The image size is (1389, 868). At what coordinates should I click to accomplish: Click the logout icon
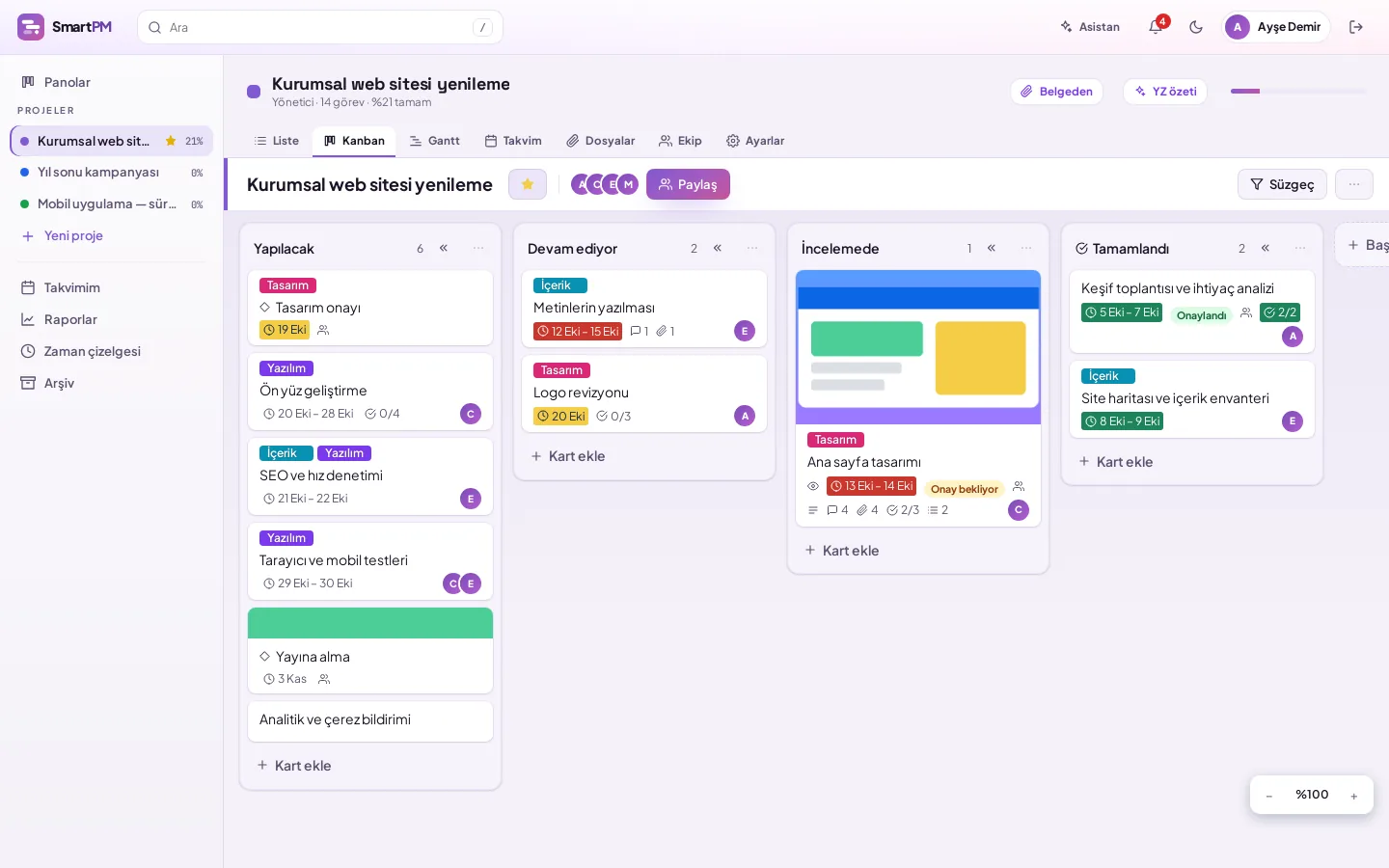click(x=1356, y=27)
